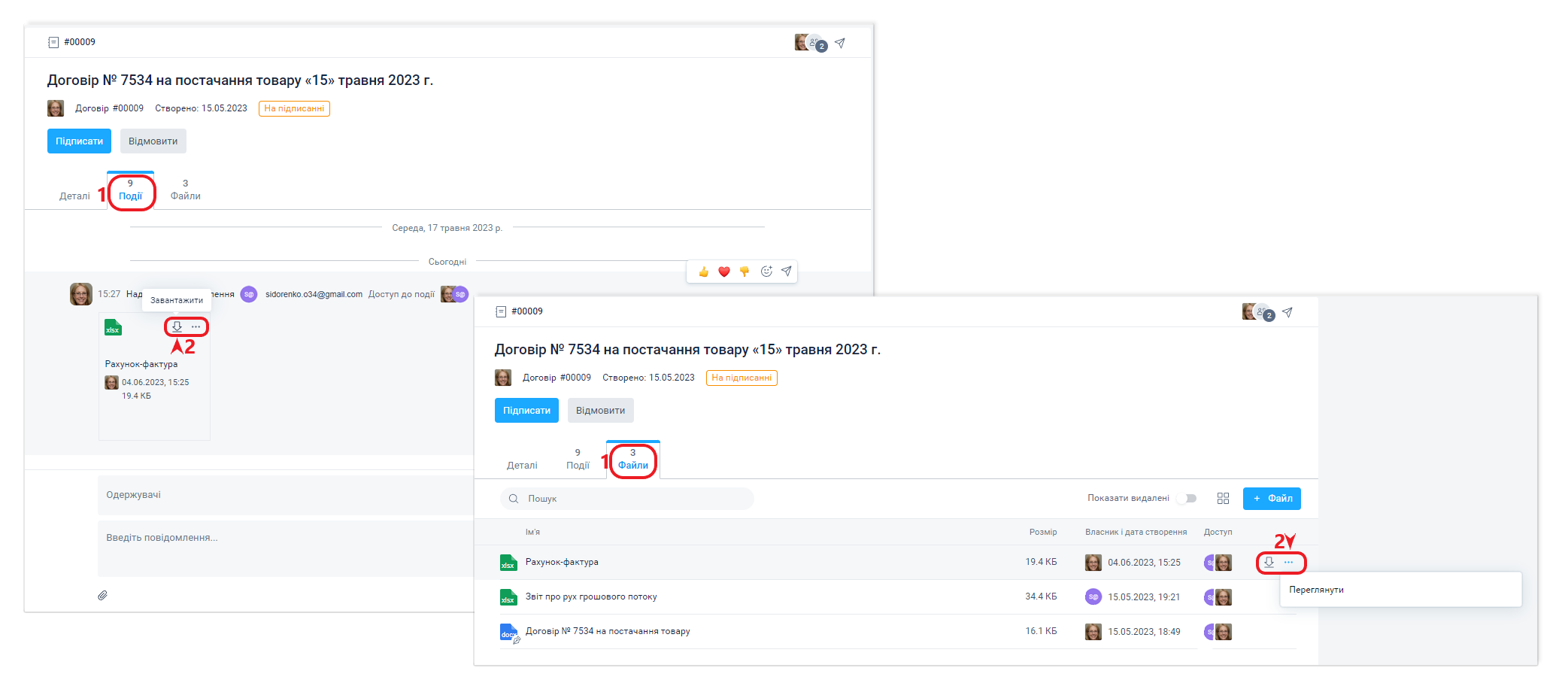Screen dimensions: 1568x686
Task: Click the xlsx icon of Звіт про рух грошового потоку
Action: pyautogui.click(x=508, y=597)
